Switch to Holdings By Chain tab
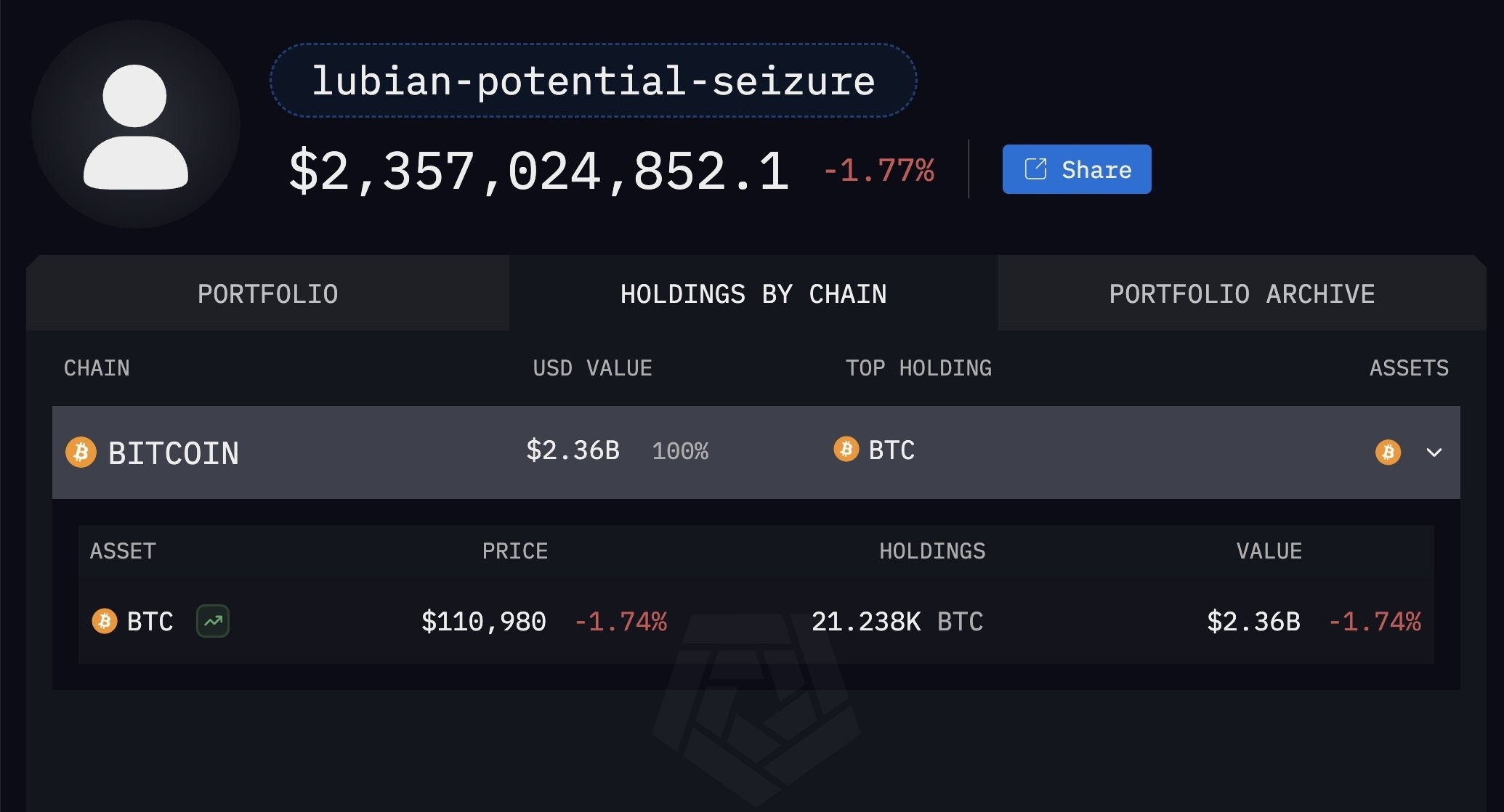Screen dimensions: 1504x812 pyautogui.click(x=753, y=293)
